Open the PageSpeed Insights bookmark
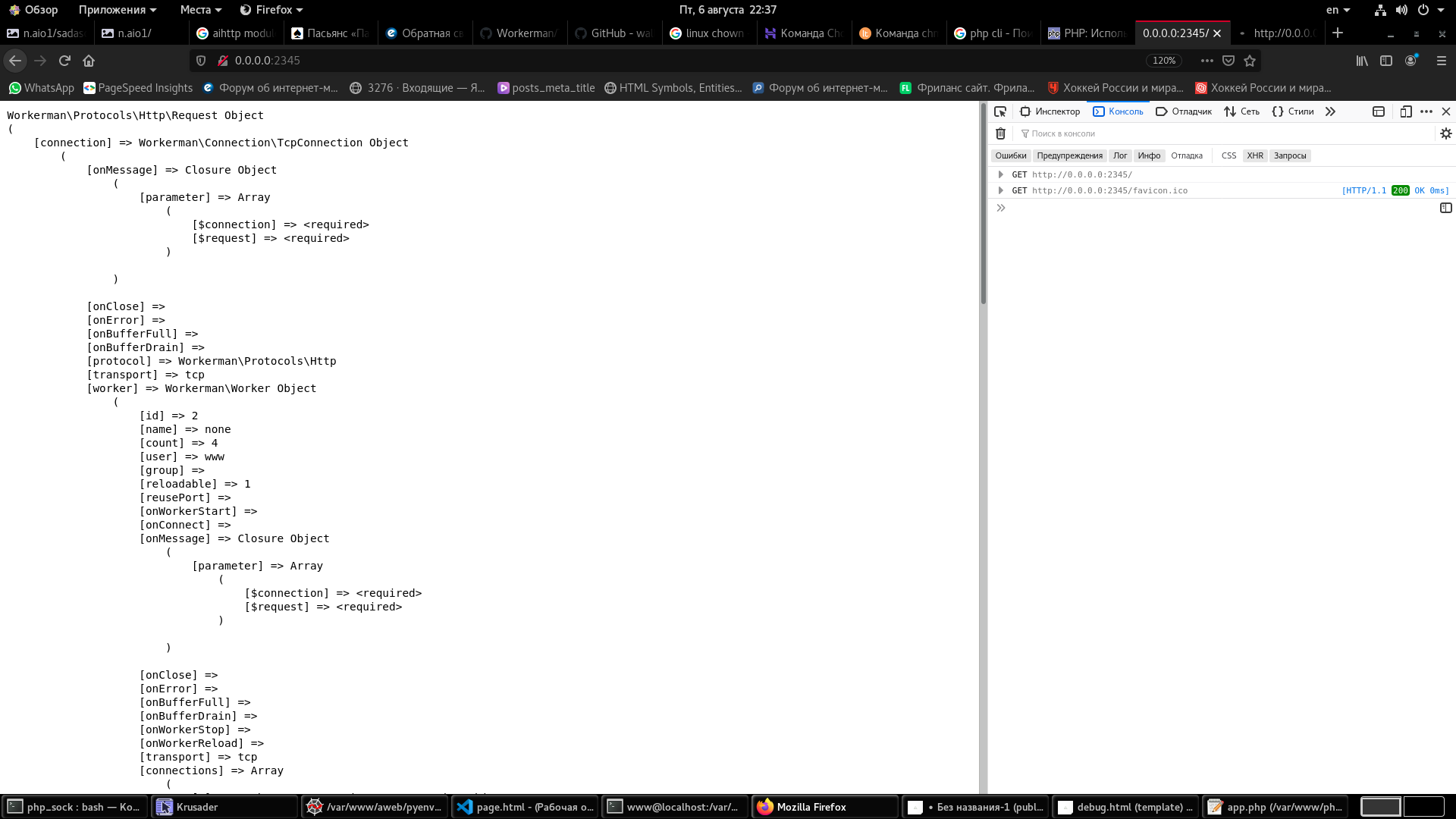1456x819 pixels. 138,88
